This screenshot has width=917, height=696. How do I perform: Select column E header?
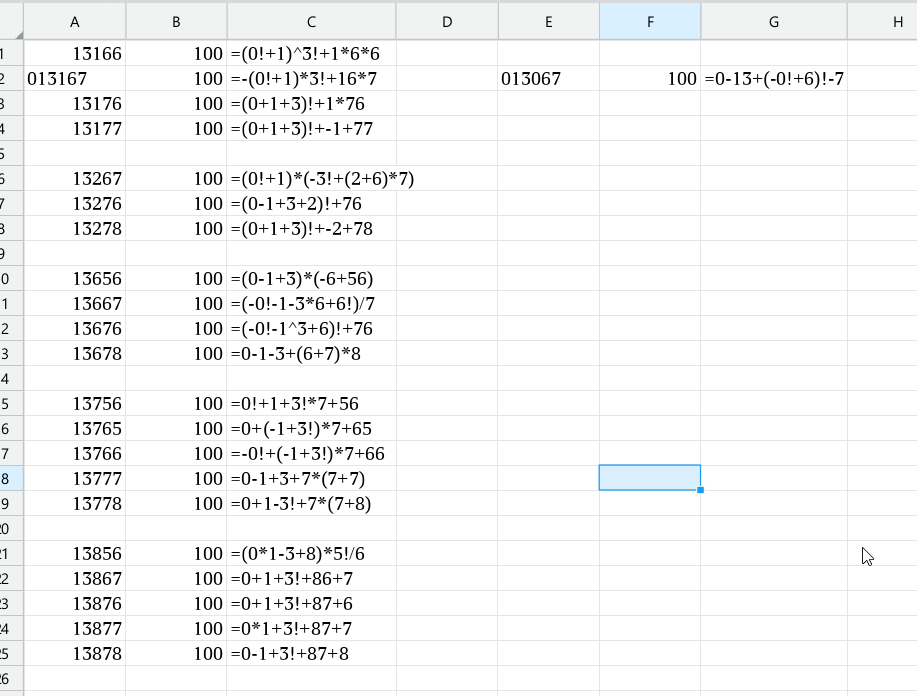click(549, 22)
